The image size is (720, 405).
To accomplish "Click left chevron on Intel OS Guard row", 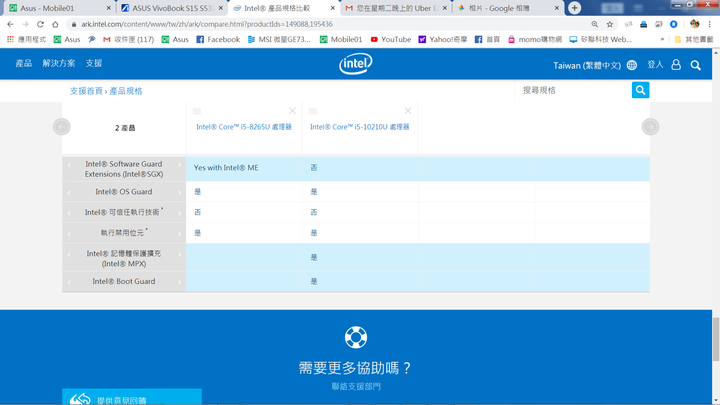I will (x=69, y=192).
